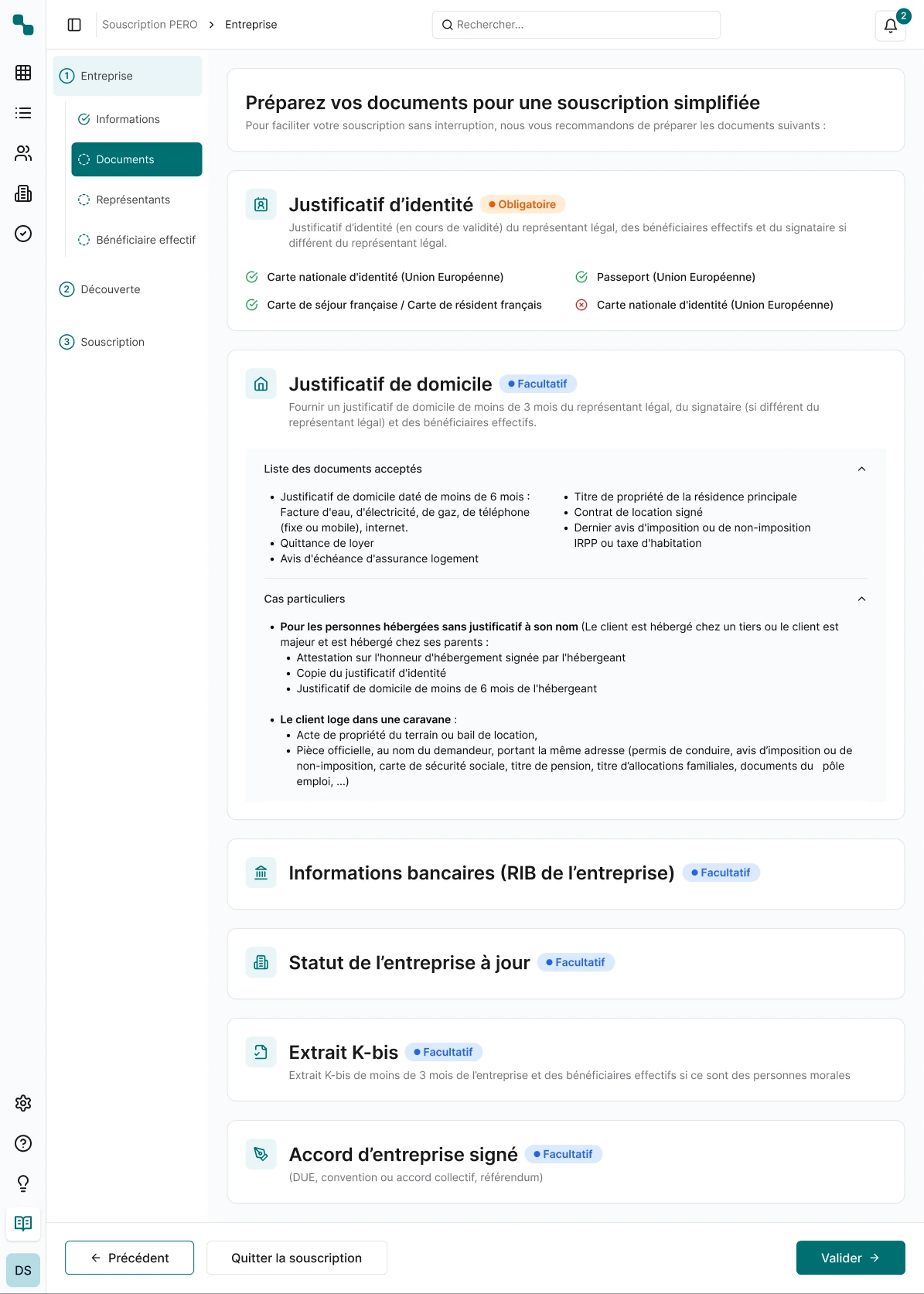Toggle the sidebar panel icon
Screen dimensions: 924x1294
click(74, 25)
